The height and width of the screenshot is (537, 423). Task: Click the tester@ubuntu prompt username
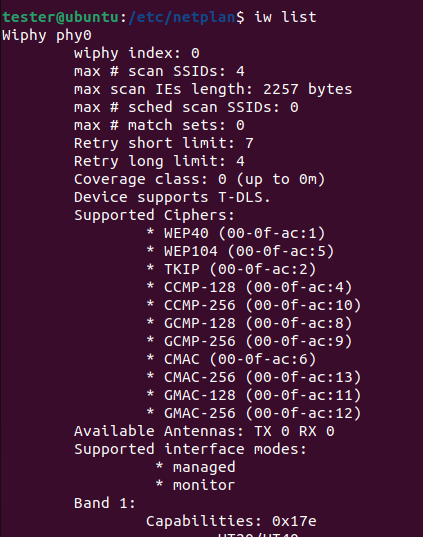(x=61, y=17)
